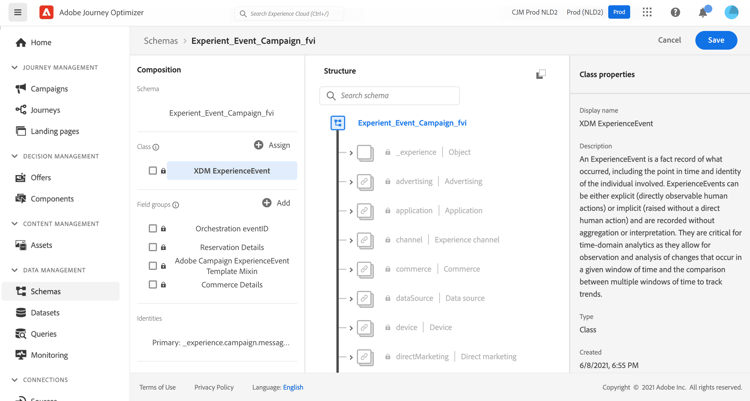Open the hamburger navigation menu
750x401 pixels.
tap(18, 13)
